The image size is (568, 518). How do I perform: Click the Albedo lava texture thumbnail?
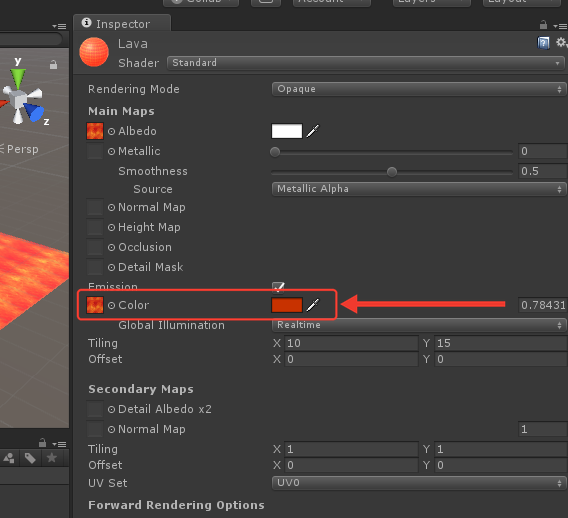[x=95, y=131]
